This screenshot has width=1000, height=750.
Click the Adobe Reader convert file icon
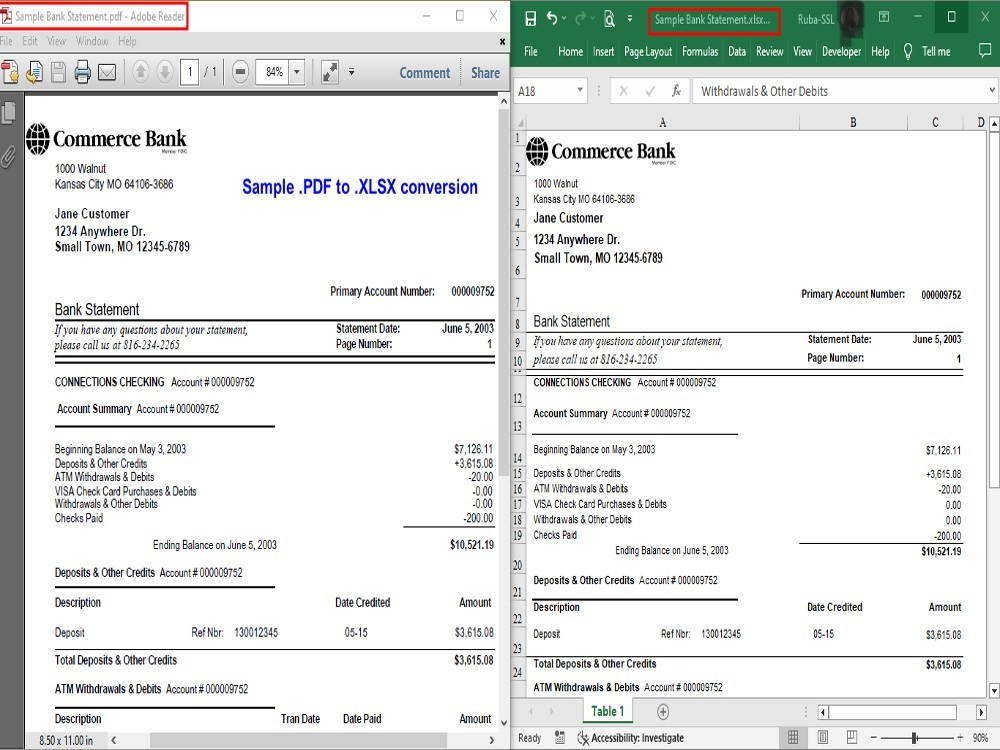[34, 72]
